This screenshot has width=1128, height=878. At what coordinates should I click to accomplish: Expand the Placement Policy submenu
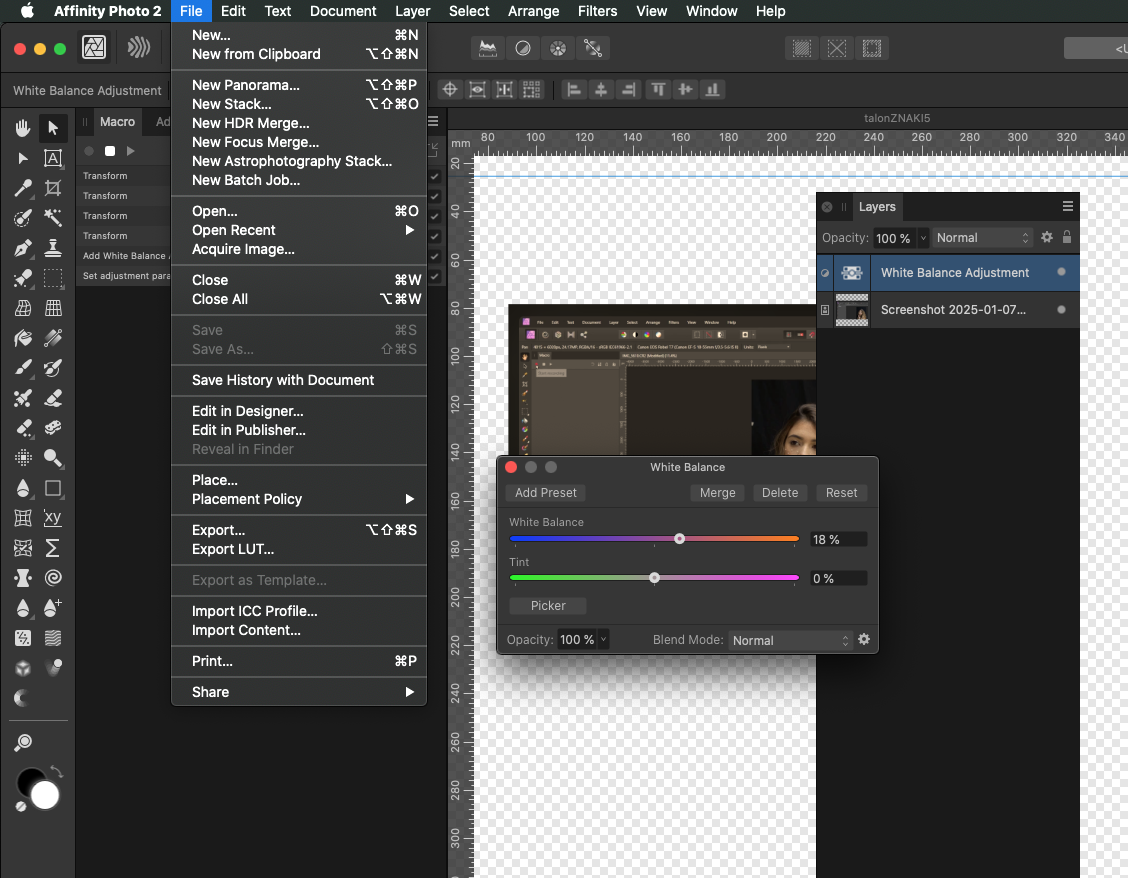(299, 499)
